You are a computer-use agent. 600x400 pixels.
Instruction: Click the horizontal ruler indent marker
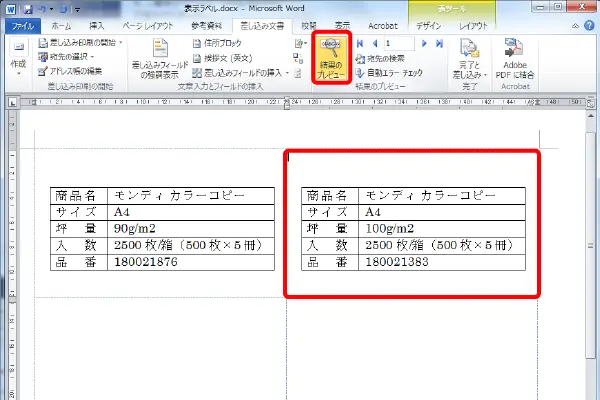pos(287,103)
